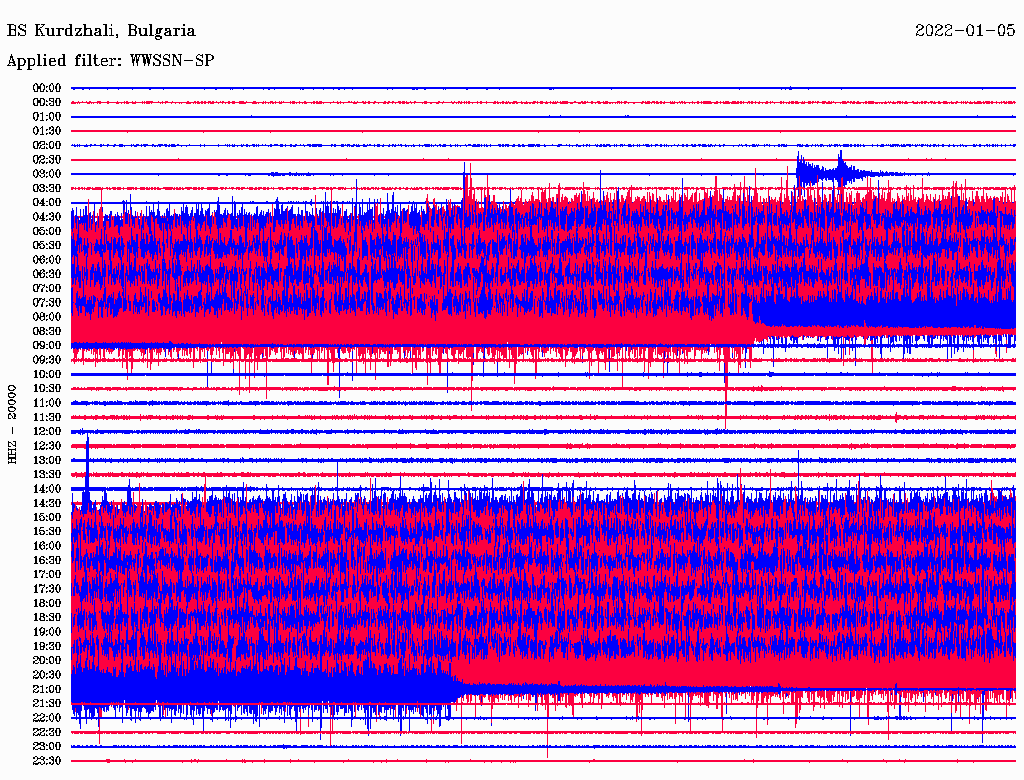Click the date 2022-01-05
1024x780 pixels.
coord(964,31)
